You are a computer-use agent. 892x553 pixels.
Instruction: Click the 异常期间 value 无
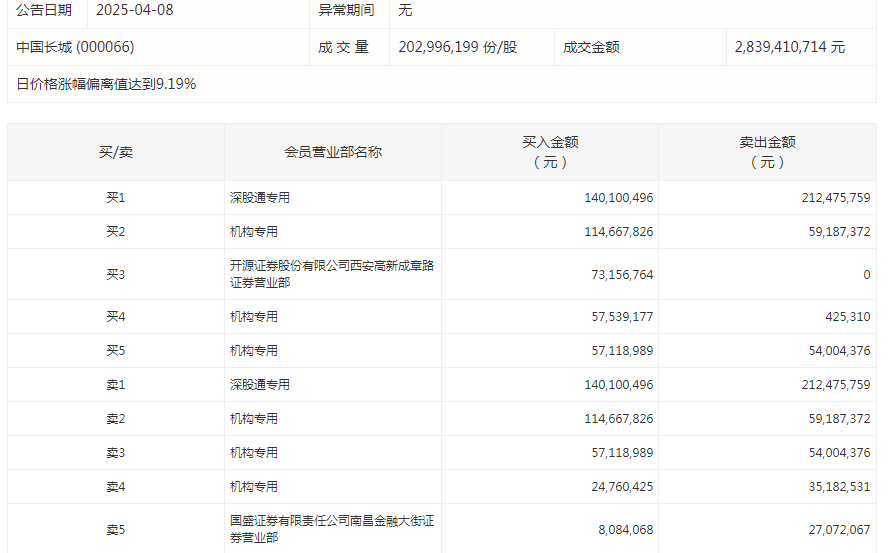pyautogui.click(x=405, y=10)
